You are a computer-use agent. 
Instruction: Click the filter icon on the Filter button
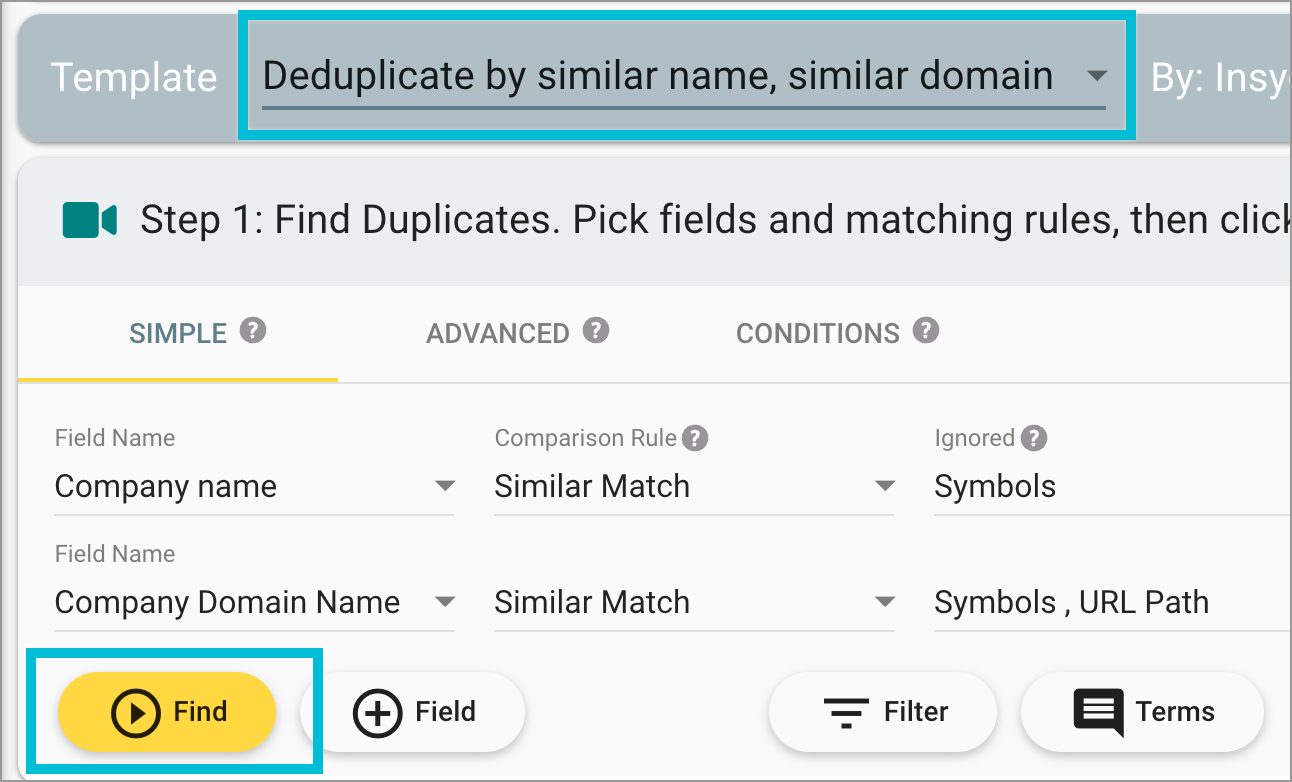[x=846, y=712]
